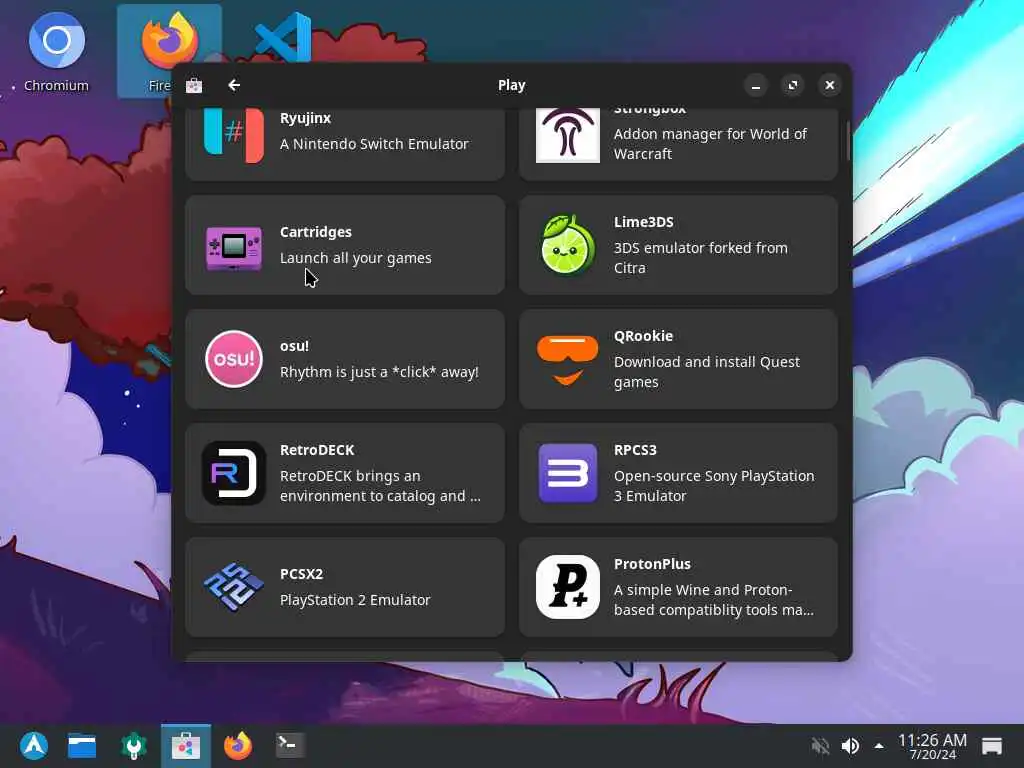Viewport: 1024px width, 768px height.
Task: Open the Ryujinx Nintendo Switch Emulator card
Action: 345,144
